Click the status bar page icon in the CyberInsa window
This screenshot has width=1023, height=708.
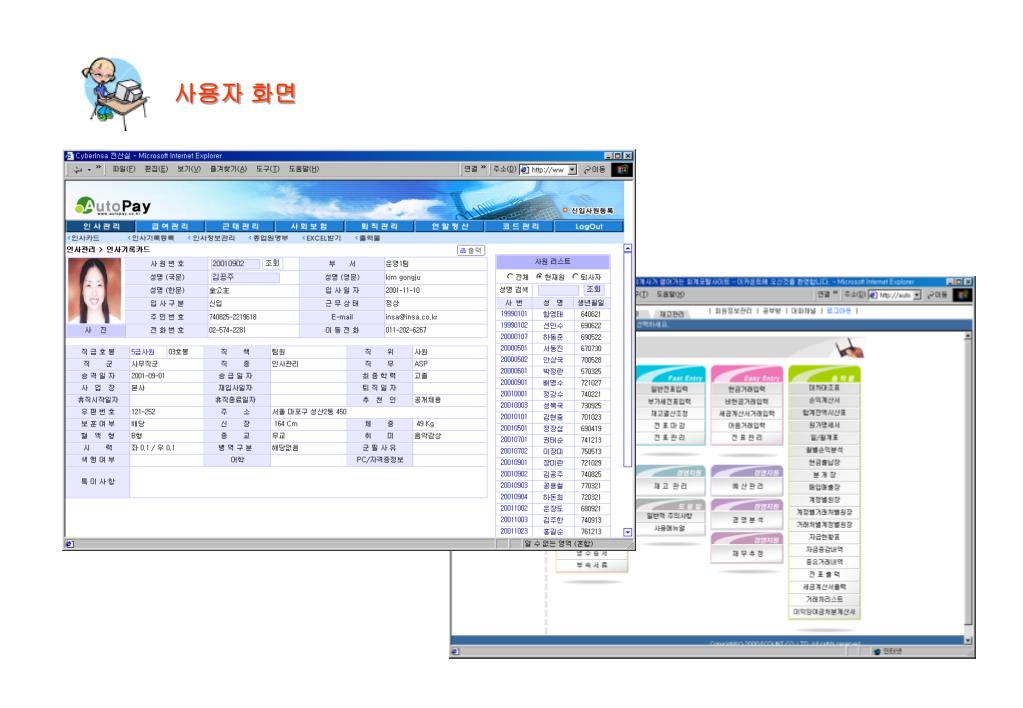70,544
